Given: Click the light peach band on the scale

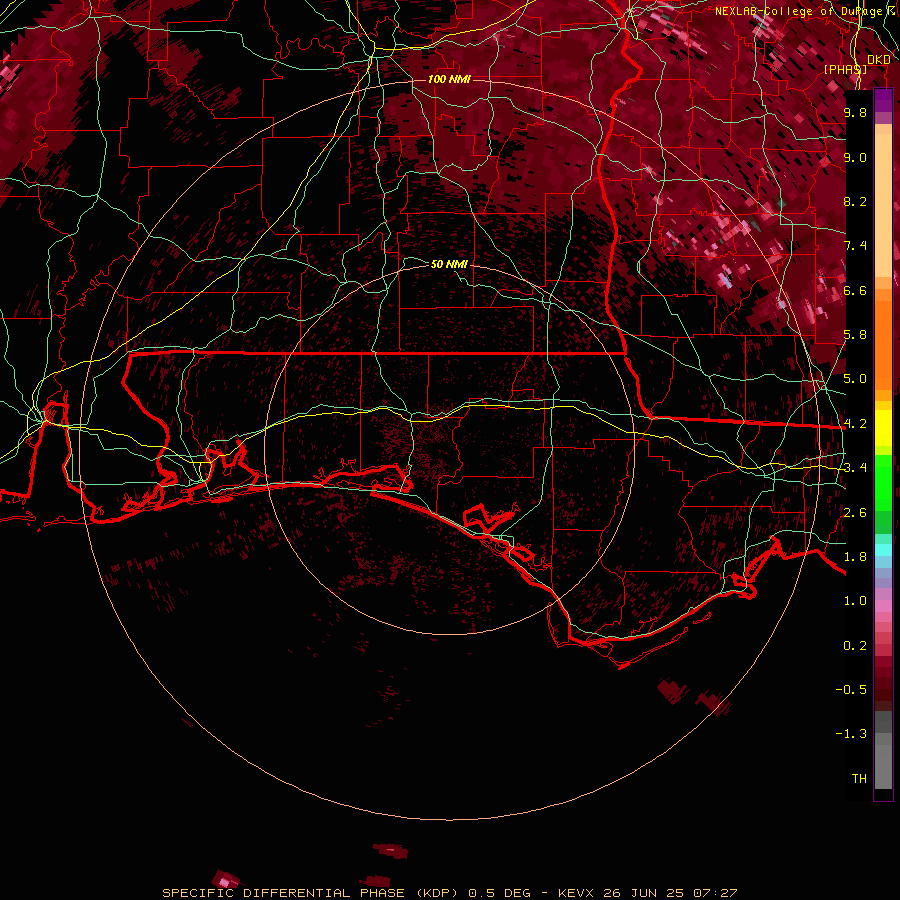Looking at the screenshot, I should pyautogui.click(x=883, y=205).
